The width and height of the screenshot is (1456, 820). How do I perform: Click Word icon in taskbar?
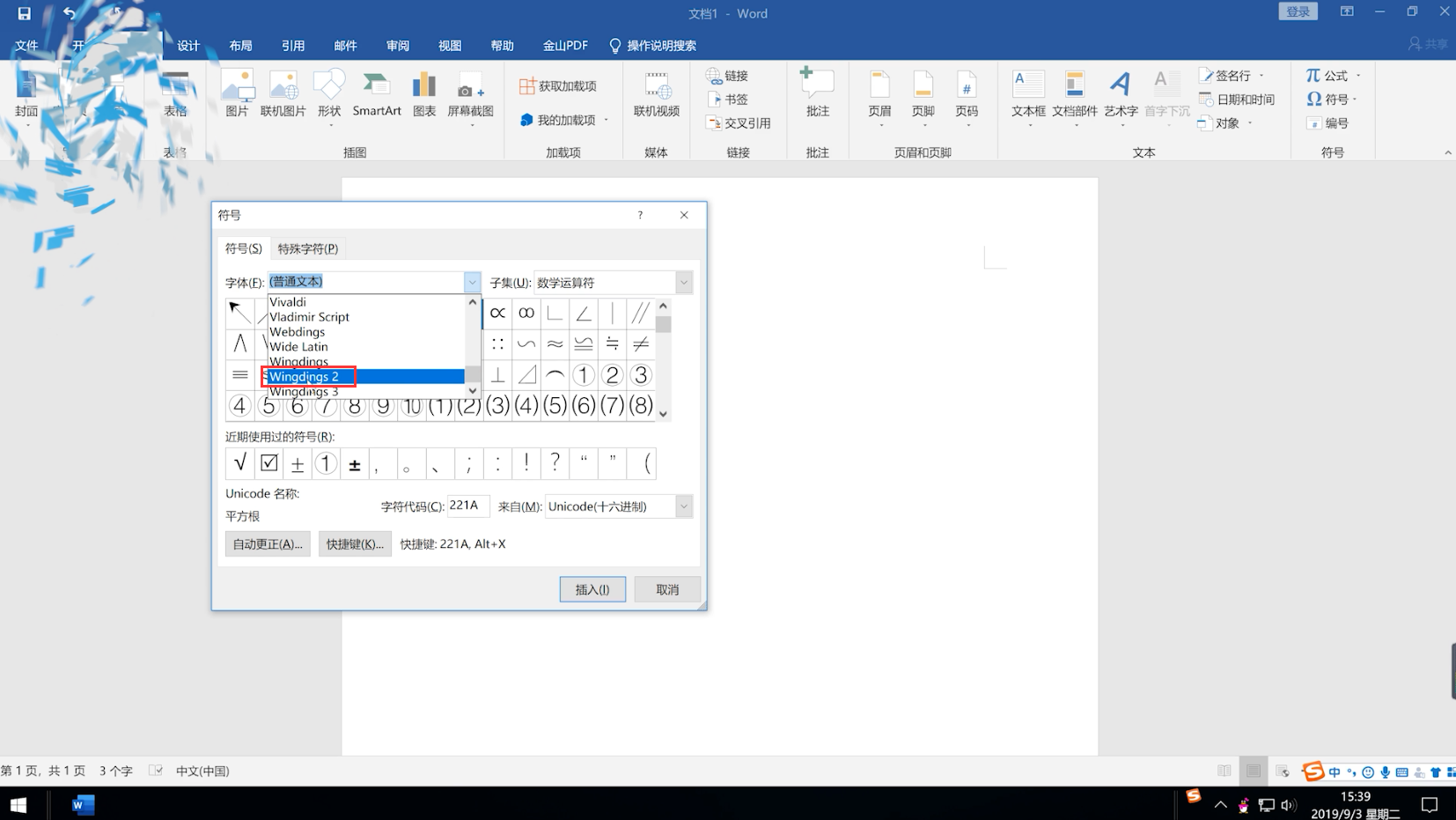[x=83, y=804]
